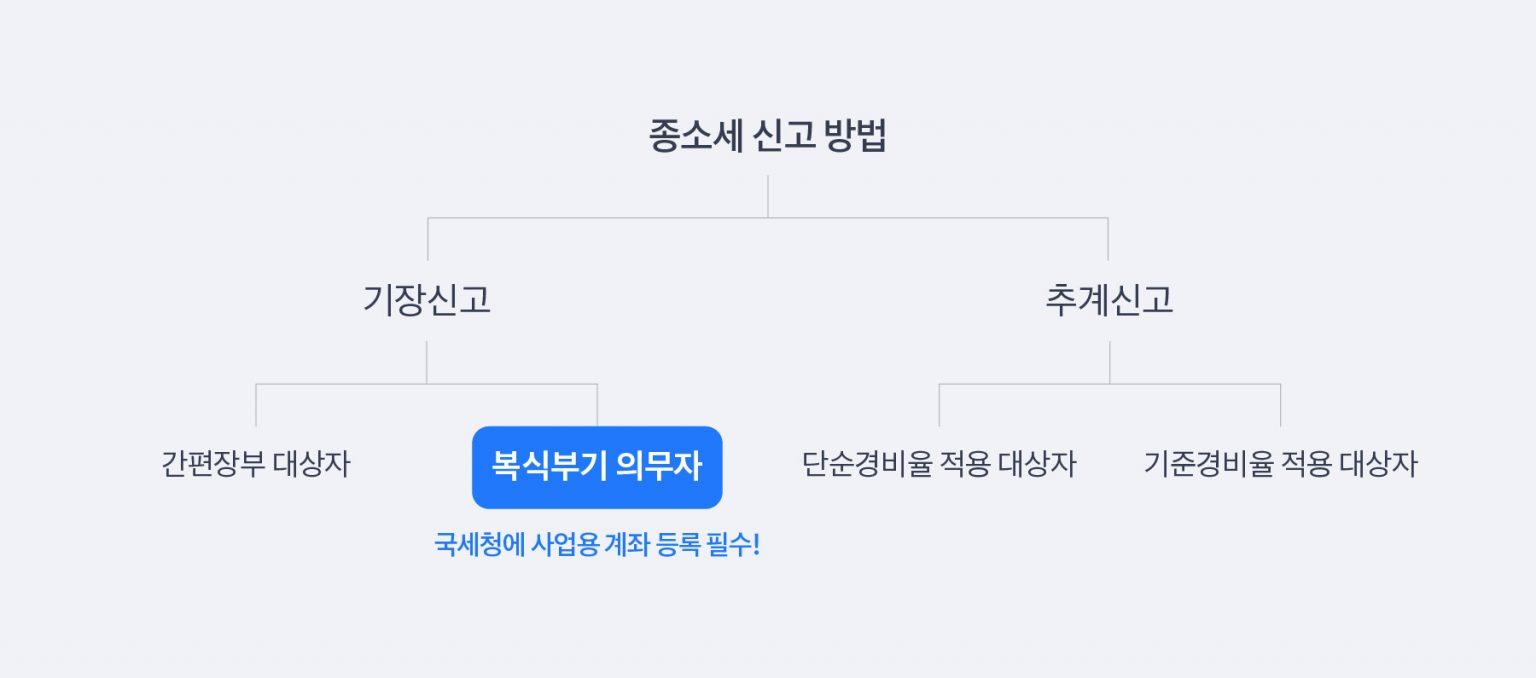1536x678 pixels.
Task: Click the horizontal branch line under 기장신고
Action: pyautogui.click(x=340, y=384)
